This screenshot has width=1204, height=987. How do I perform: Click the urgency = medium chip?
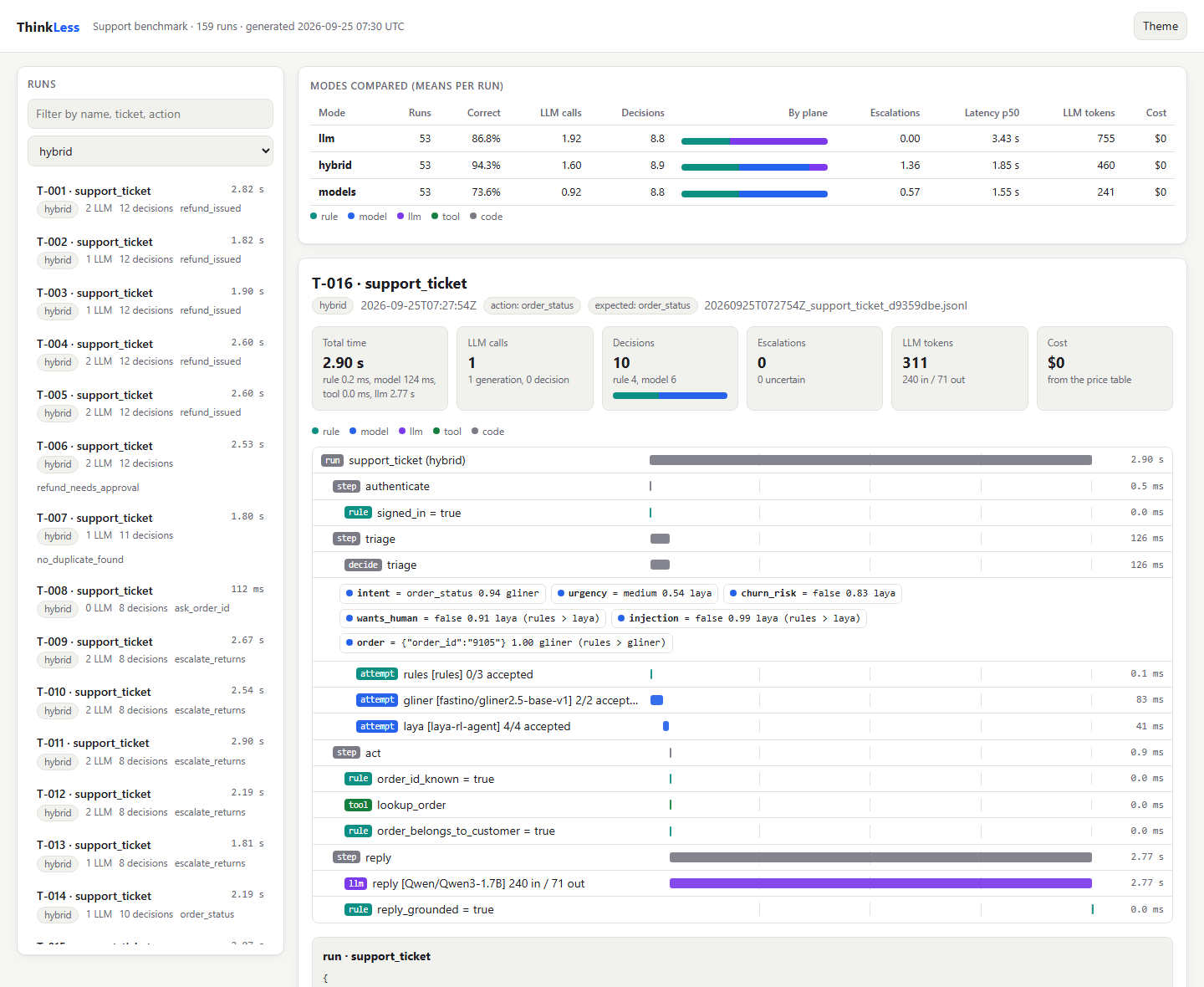point(635,593)
